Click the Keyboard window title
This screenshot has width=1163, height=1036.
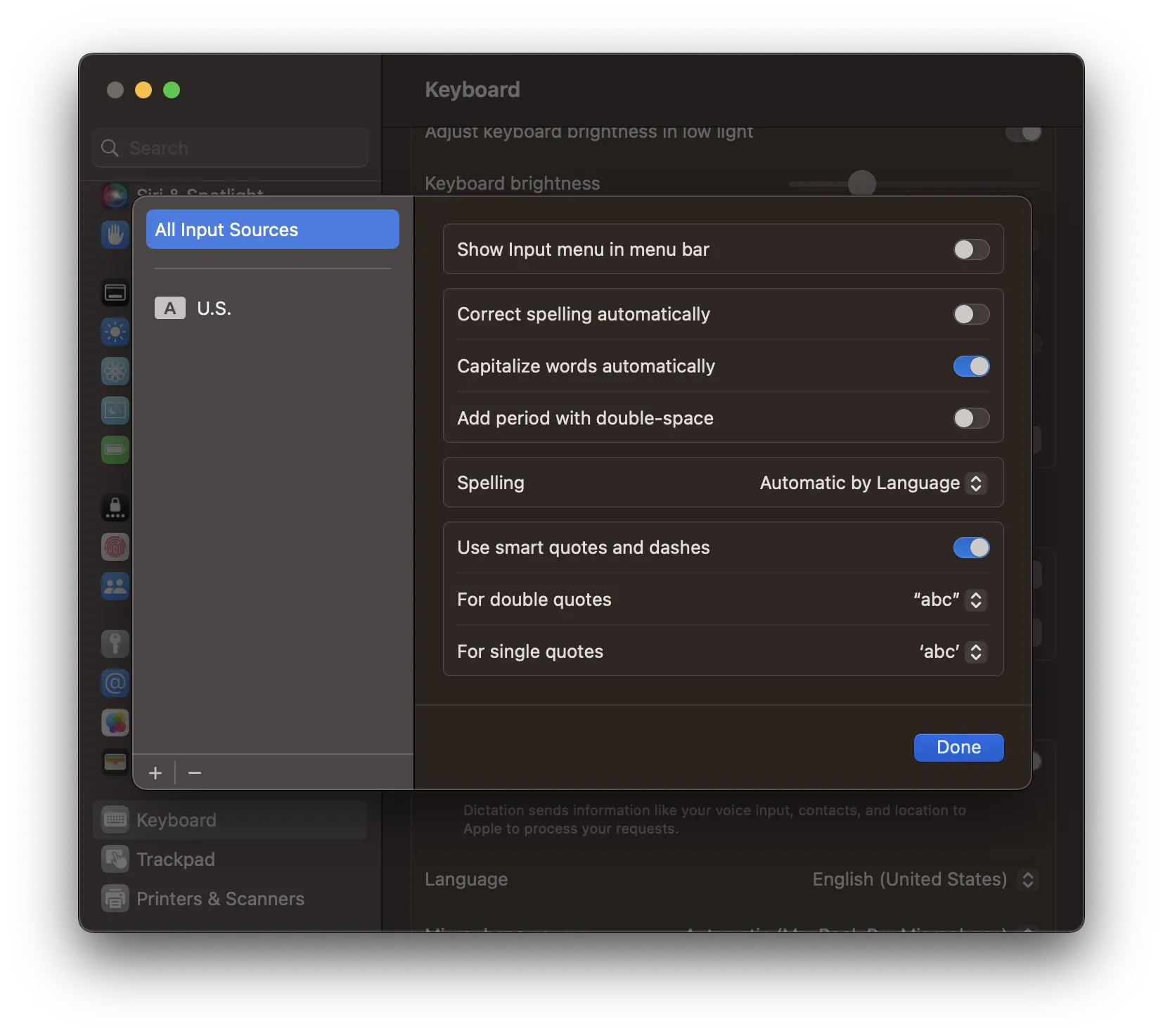pyautogui.click(x=473, y=90)
